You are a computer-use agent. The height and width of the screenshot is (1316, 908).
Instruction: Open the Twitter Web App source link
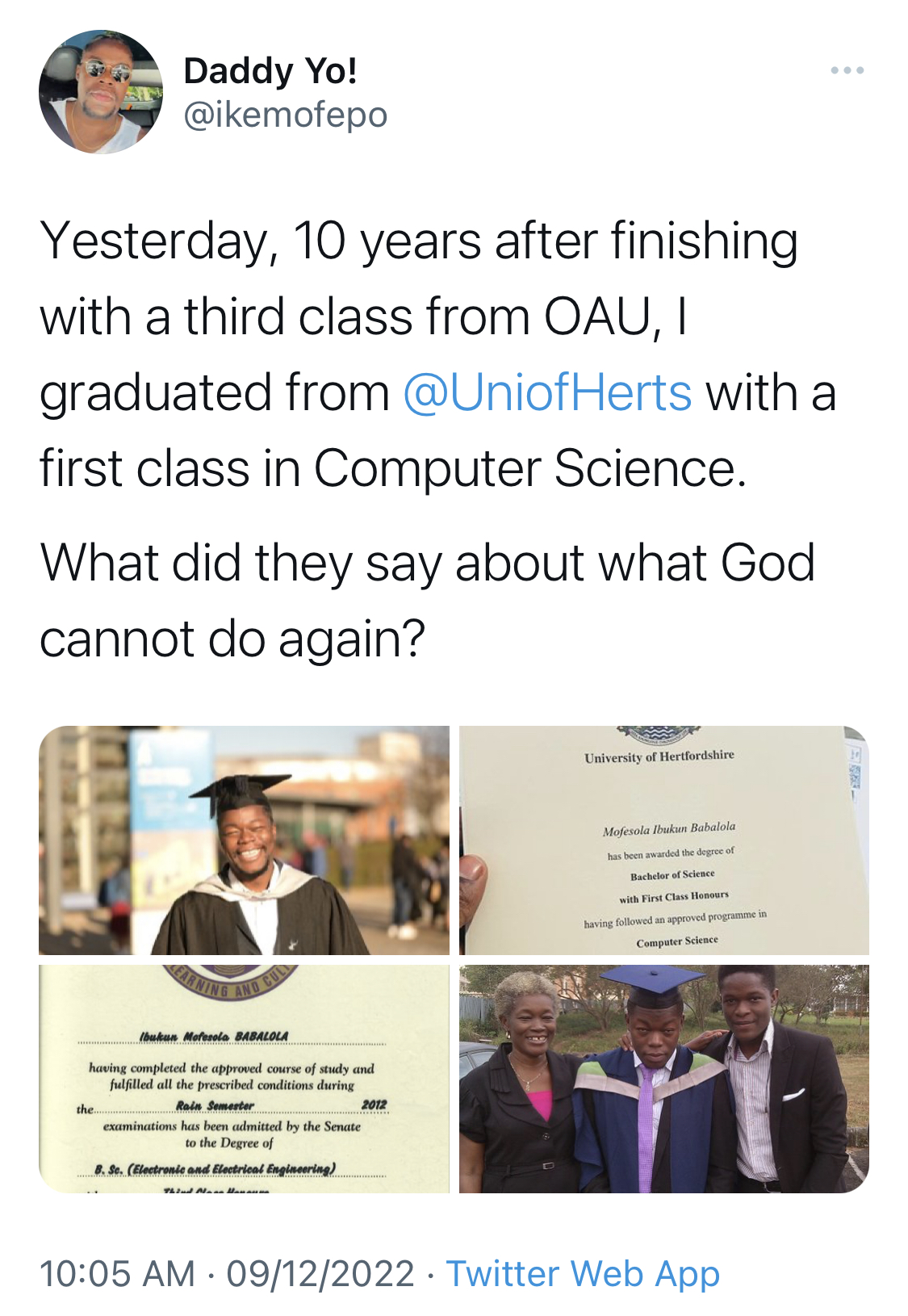[583, 1274]
